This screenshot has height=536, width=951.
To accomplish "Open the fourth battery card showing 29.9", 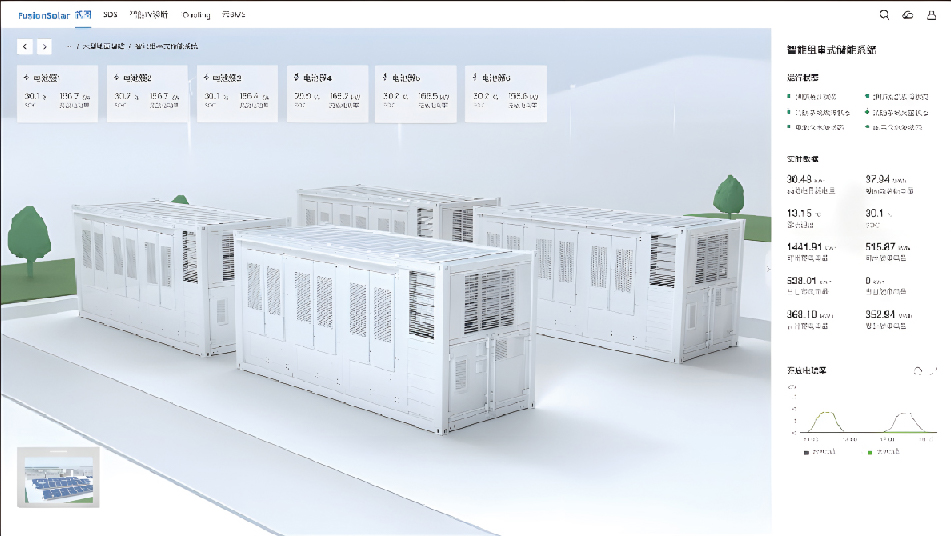I will 327,93.
